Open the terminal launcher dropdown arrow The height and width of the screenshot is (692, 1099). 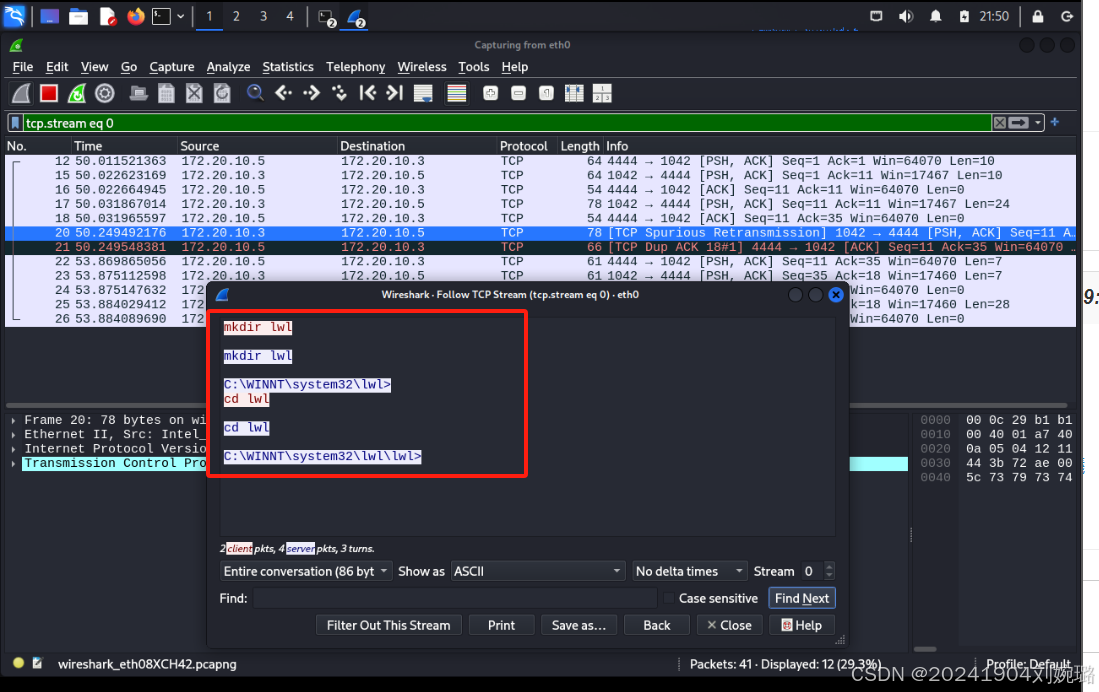(181, 16)
